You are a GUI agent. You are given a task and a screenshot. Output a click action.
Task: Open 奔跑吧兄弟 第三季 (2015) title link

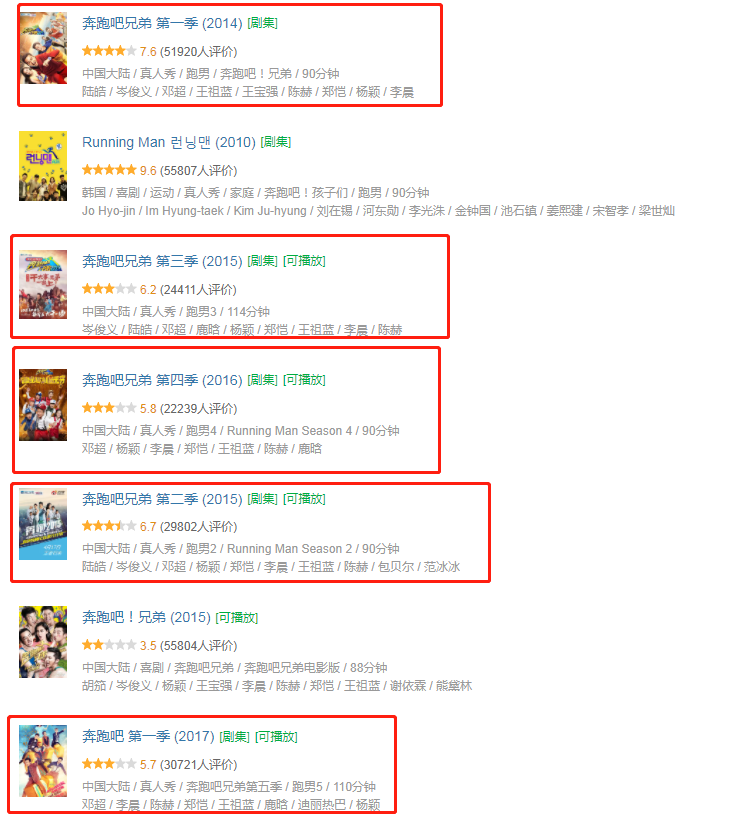point(162,261)
